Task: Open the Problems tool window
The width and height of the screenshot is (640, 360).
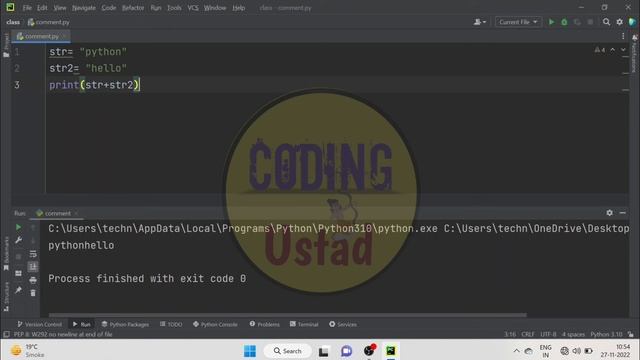Action: pos(264,324)
